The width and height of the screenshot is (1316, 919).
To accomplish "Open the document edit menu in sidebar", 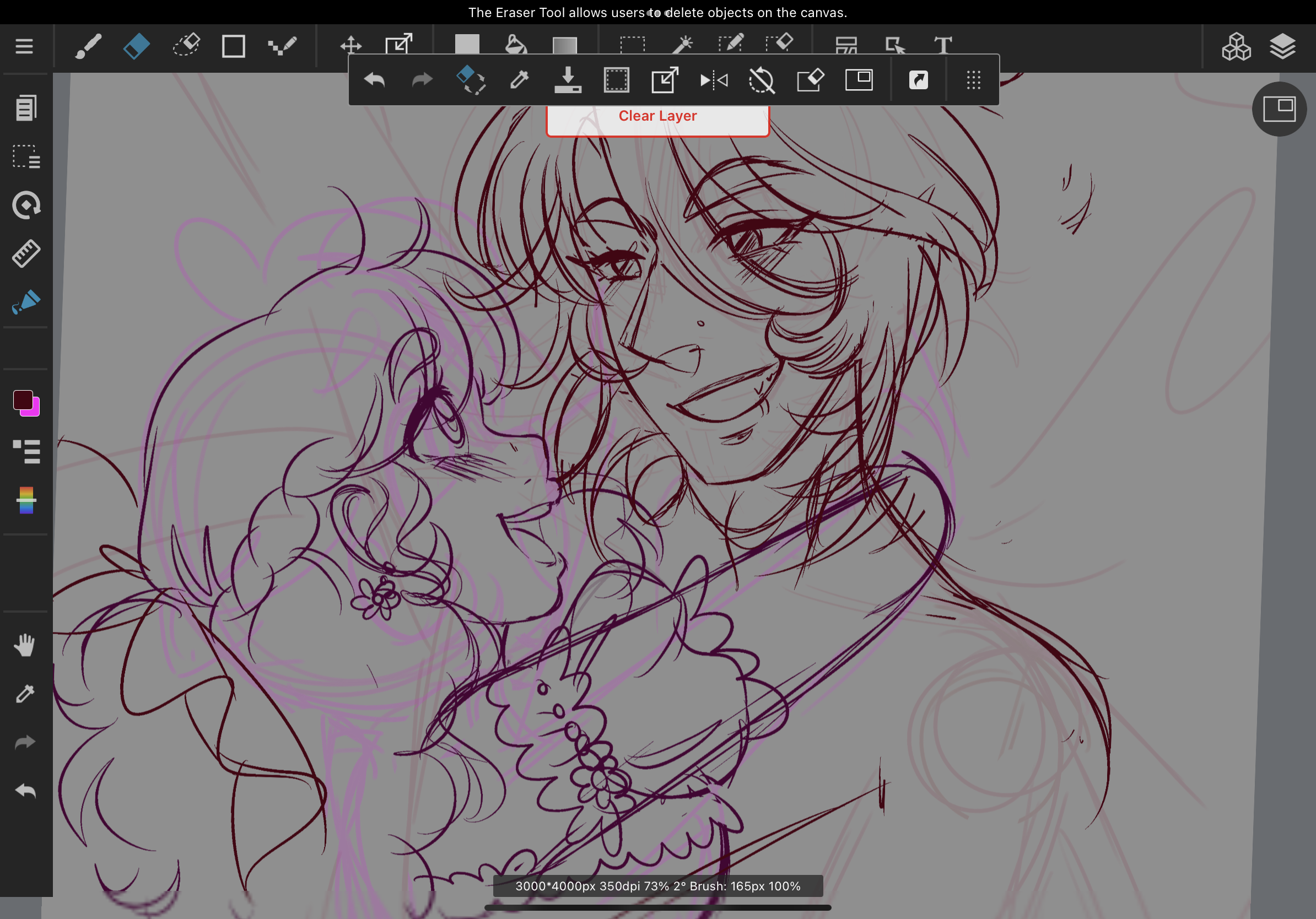I will (x=26, y=108).
